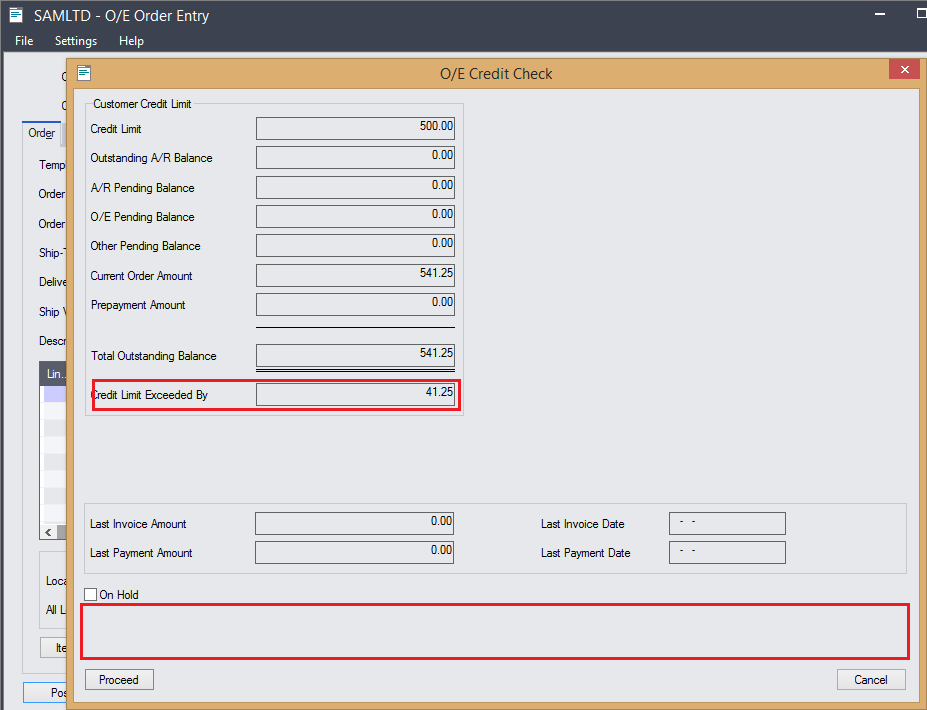Viewport: 927px width, 710px height.
Task: Click the 'Last Payment Date' label
Action: click(585, 553)
